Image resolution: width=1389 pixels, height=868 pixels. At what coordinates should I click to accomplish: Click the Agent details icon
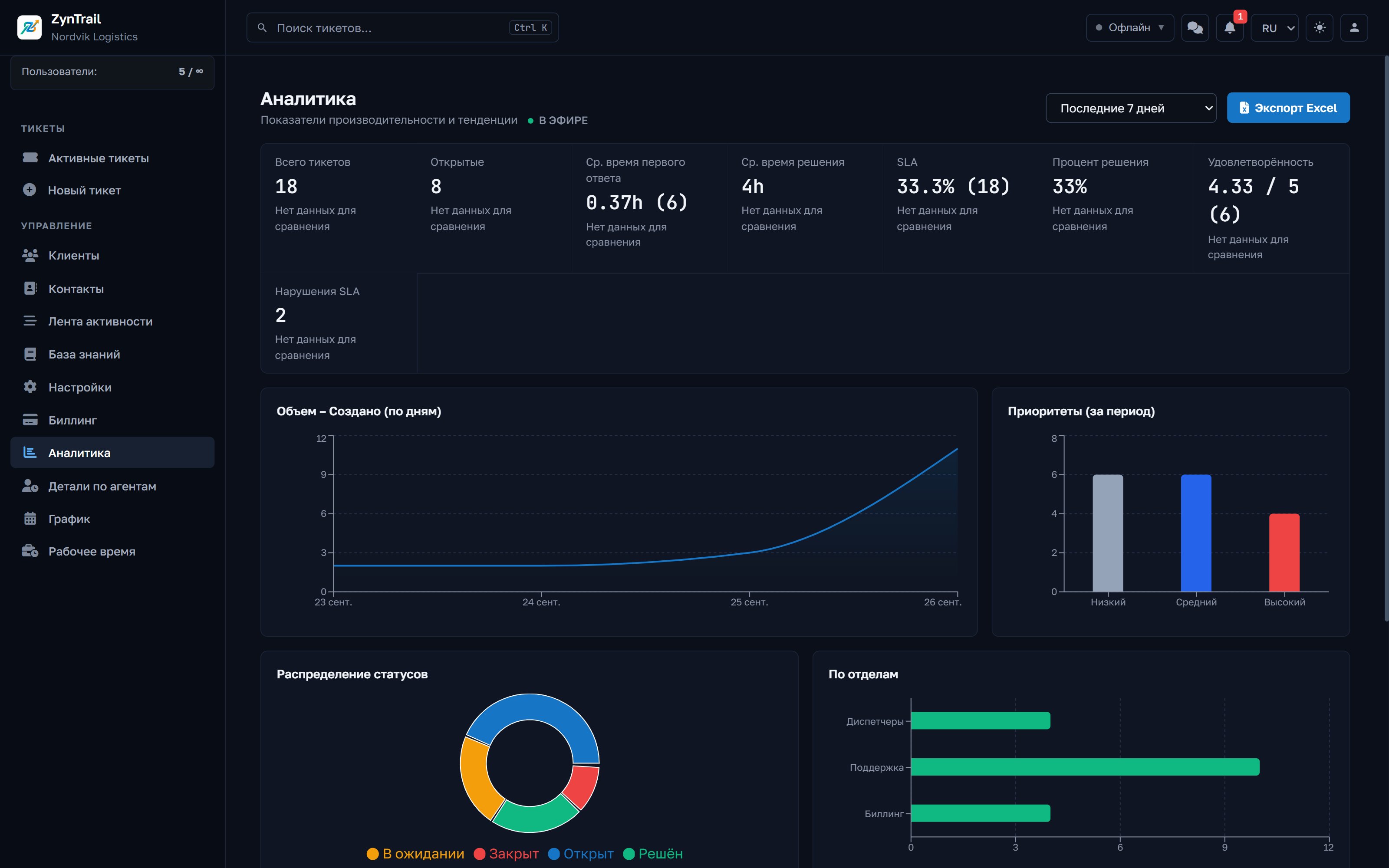[30, 486]
